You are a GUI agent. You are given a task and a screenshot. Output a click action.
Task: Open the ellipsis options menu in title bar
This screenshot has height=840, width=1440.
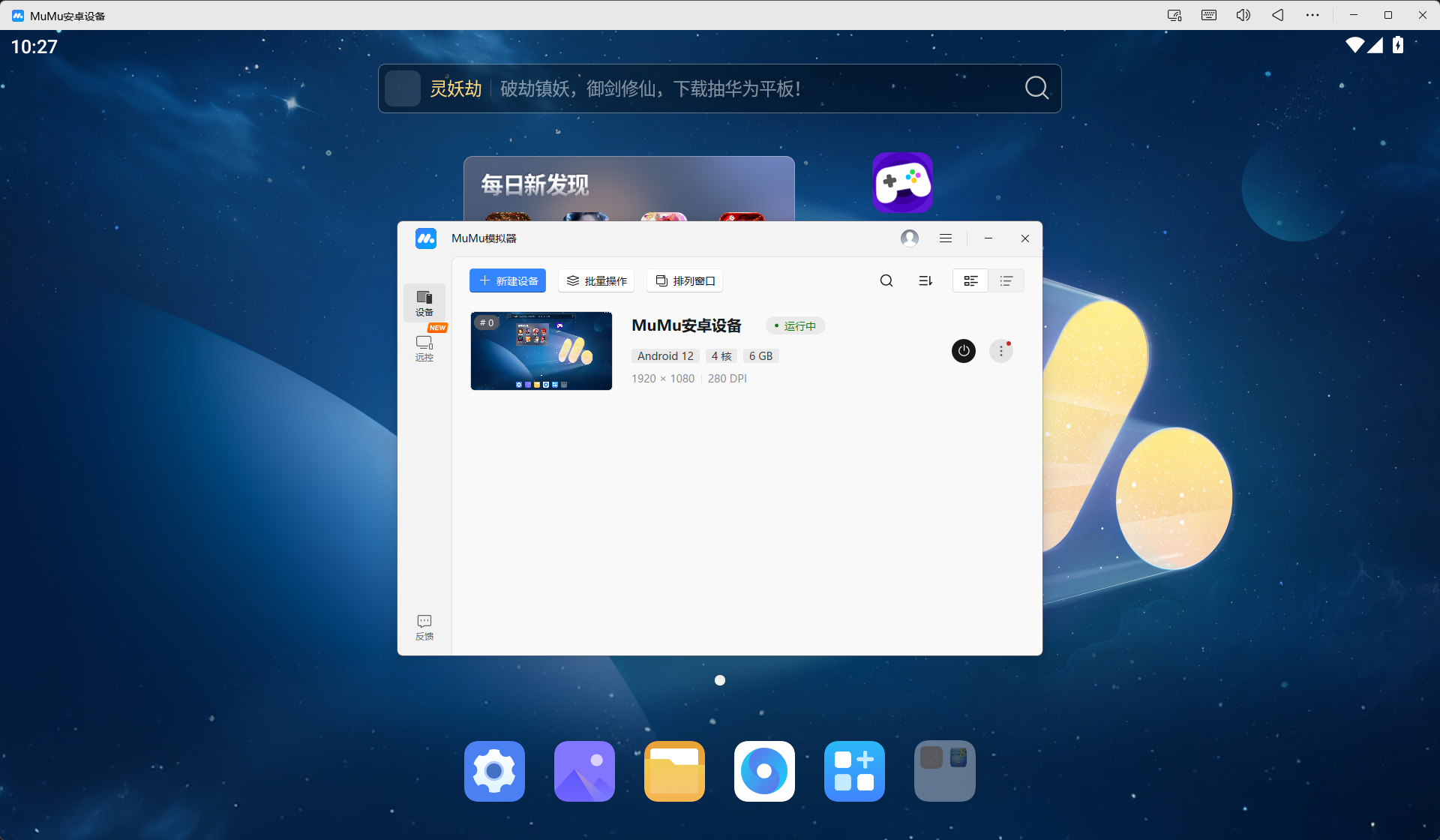[x=1312, y=15]
